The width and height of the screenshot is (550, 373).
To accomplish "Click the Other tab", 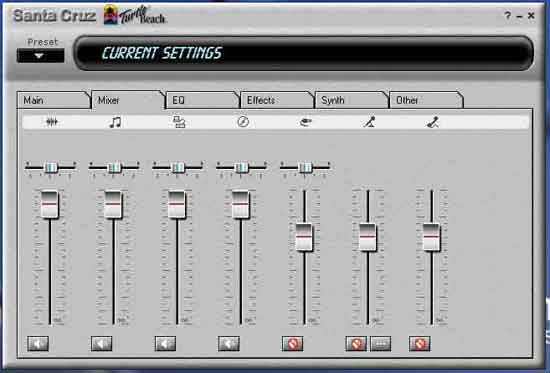I will coord(425,100).
